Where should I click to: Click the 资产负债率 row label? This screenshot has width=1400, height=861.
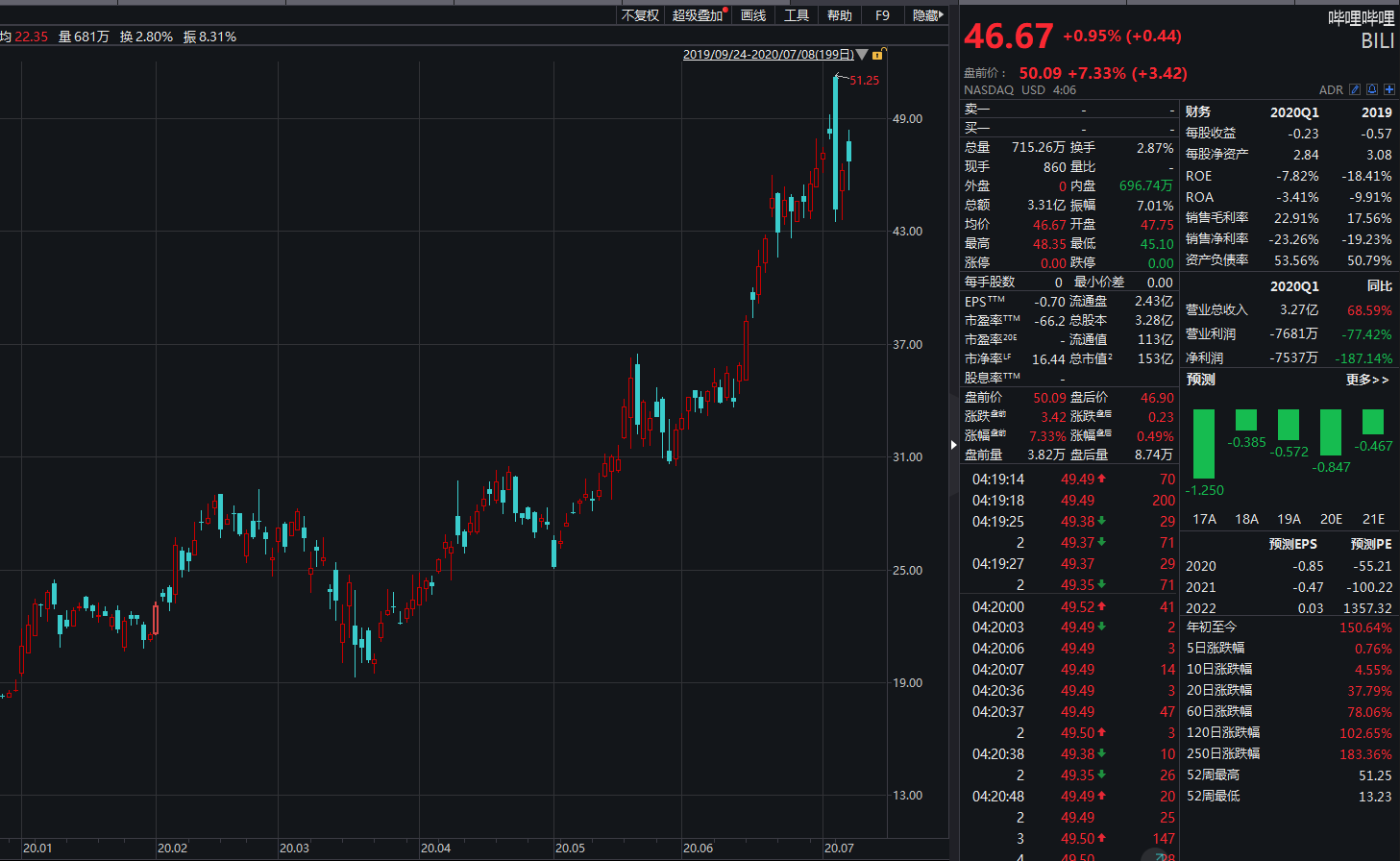1217,259
